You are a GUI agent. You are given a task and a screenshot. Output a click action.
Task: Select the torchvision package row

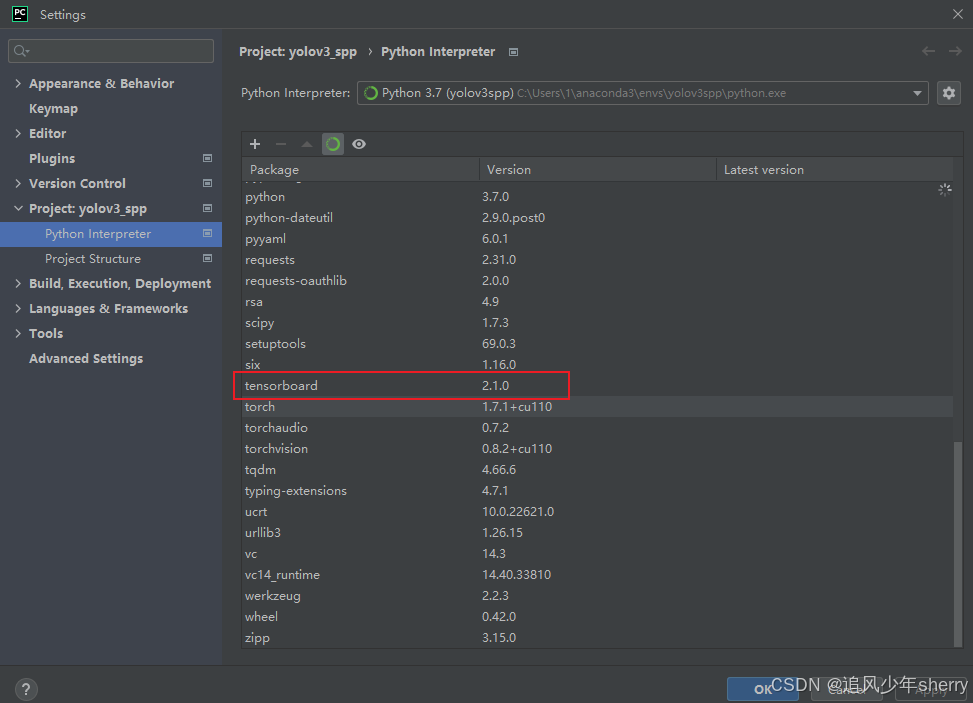(598, 449)
